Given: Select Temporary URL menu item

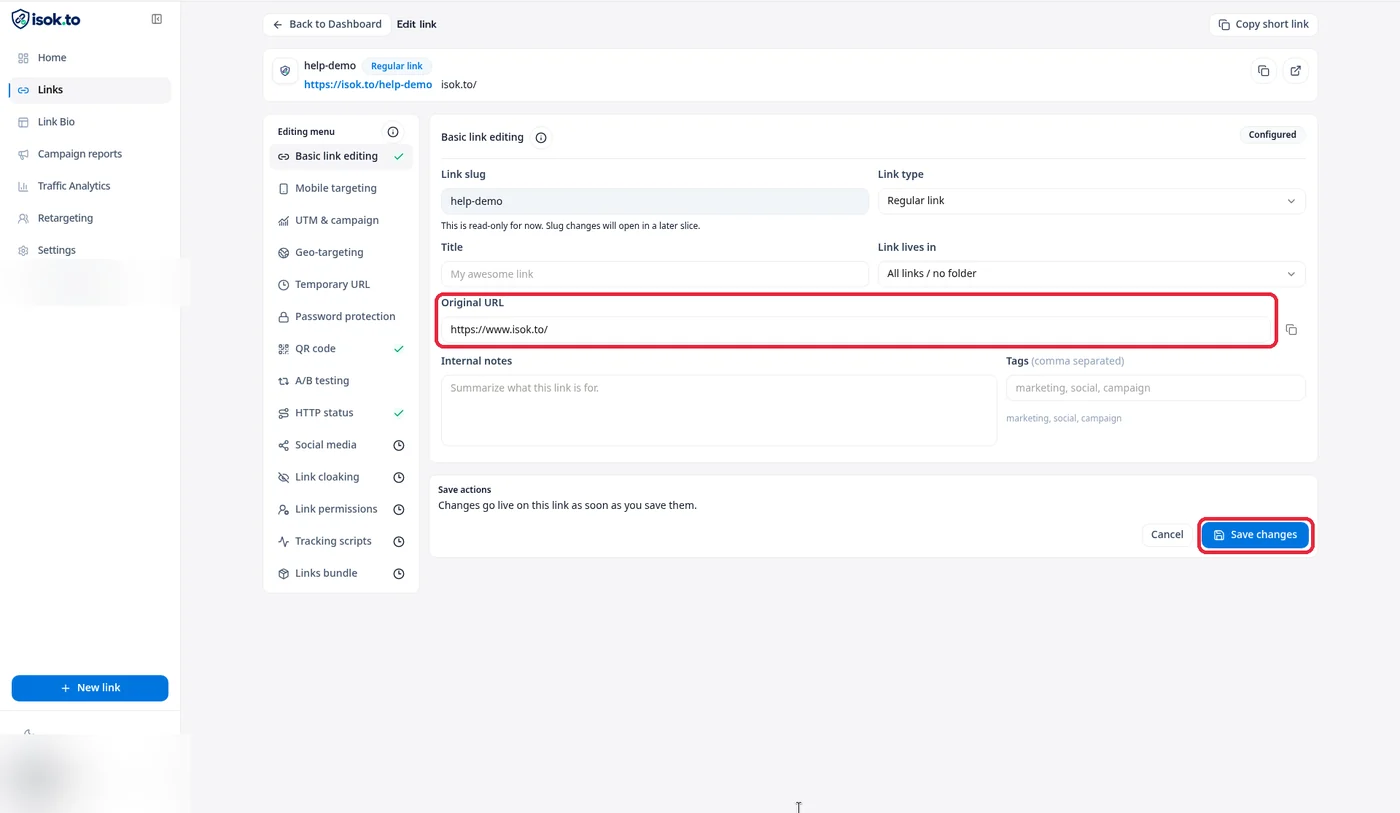Looking at the screenshot, I should (x=341, y=285).
